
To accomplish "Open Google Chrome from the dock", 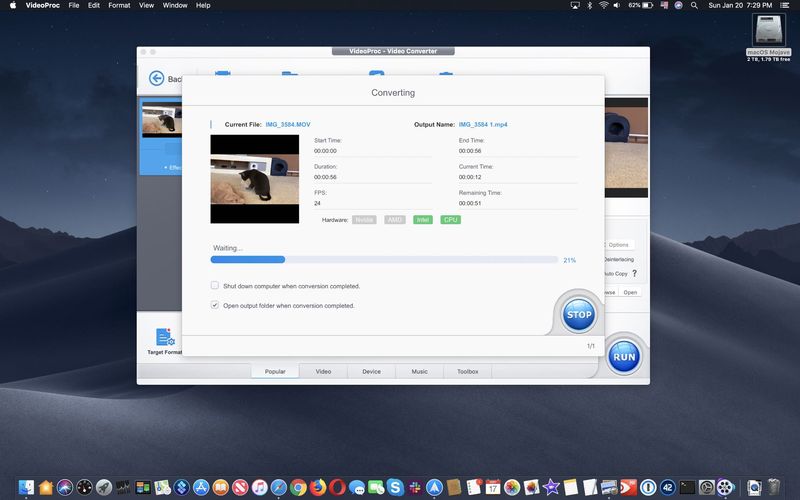I will pos(298,487).
